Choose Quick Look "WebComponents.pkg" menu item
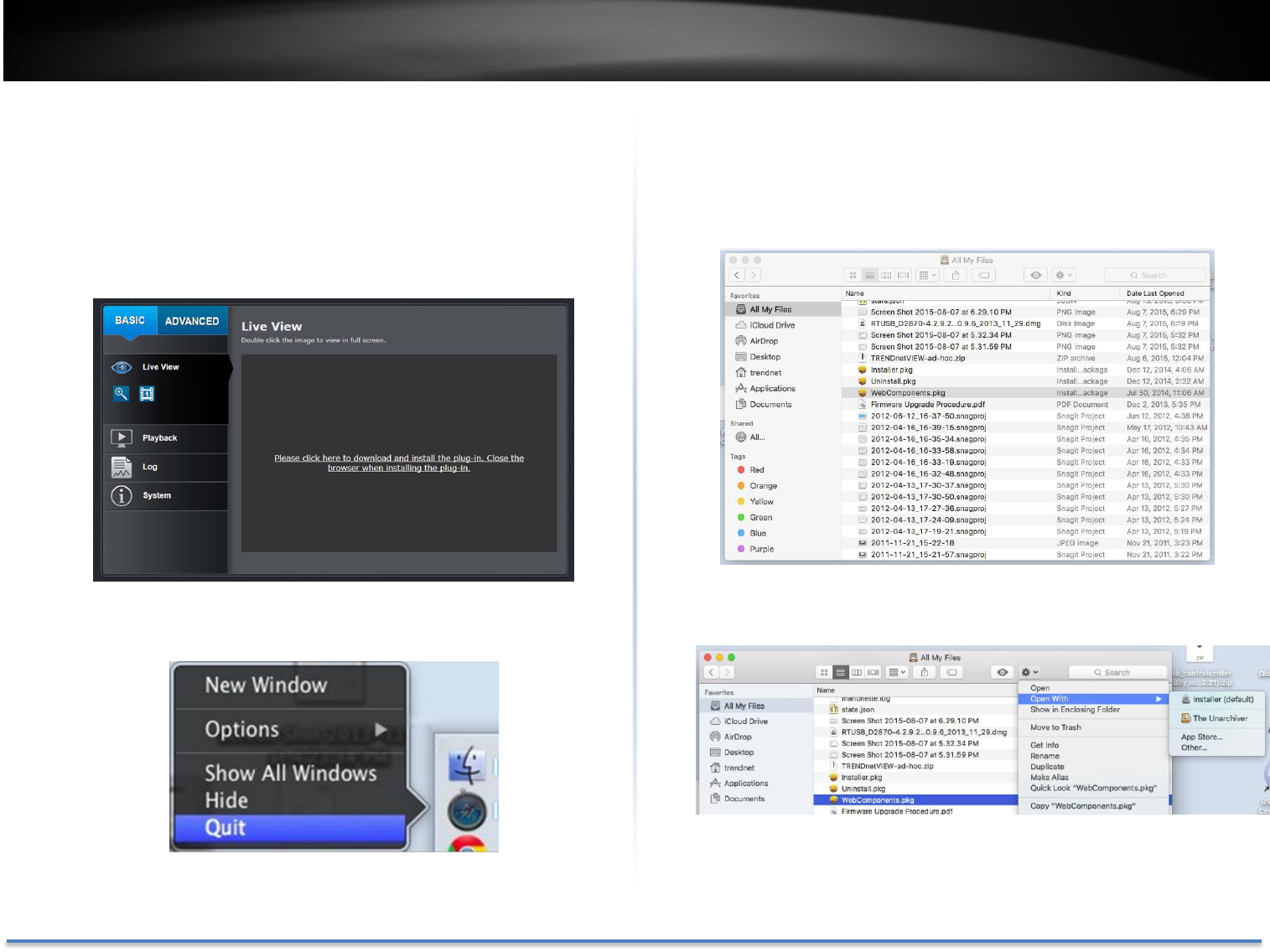The width and height of the screenshot is (1270, 952). [1094, 789]
